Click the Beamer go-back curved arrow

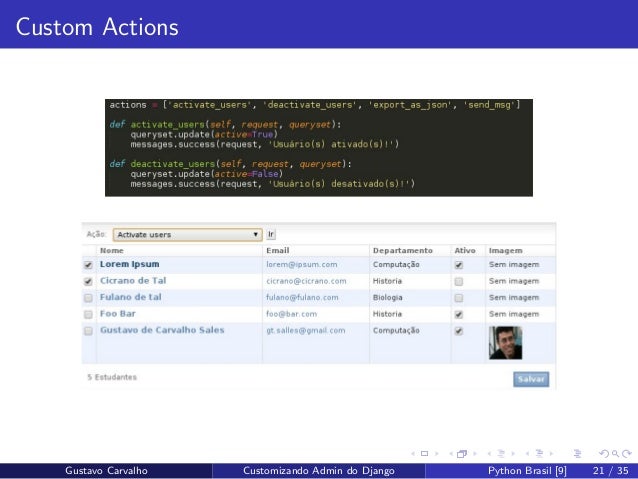(604, 453)
